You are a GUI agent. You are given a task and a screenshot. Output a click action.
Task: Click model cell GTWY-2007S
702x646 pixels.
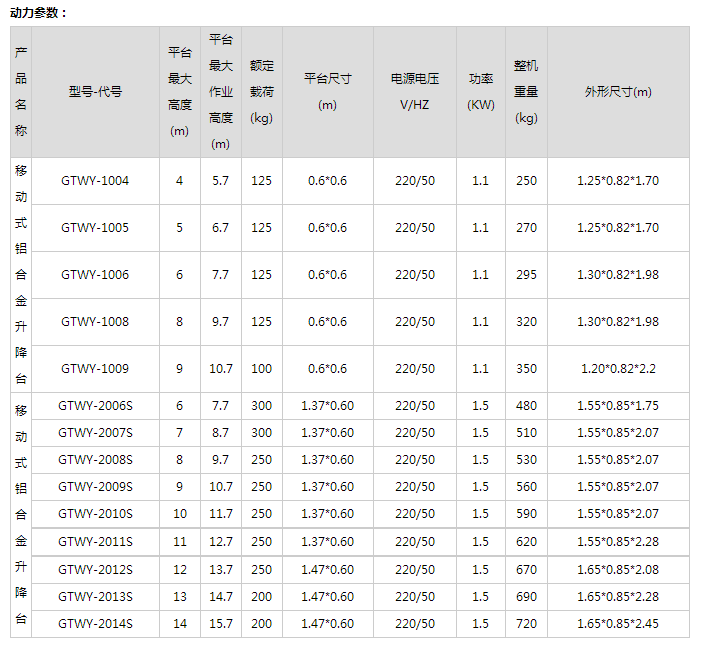point(95,433)
